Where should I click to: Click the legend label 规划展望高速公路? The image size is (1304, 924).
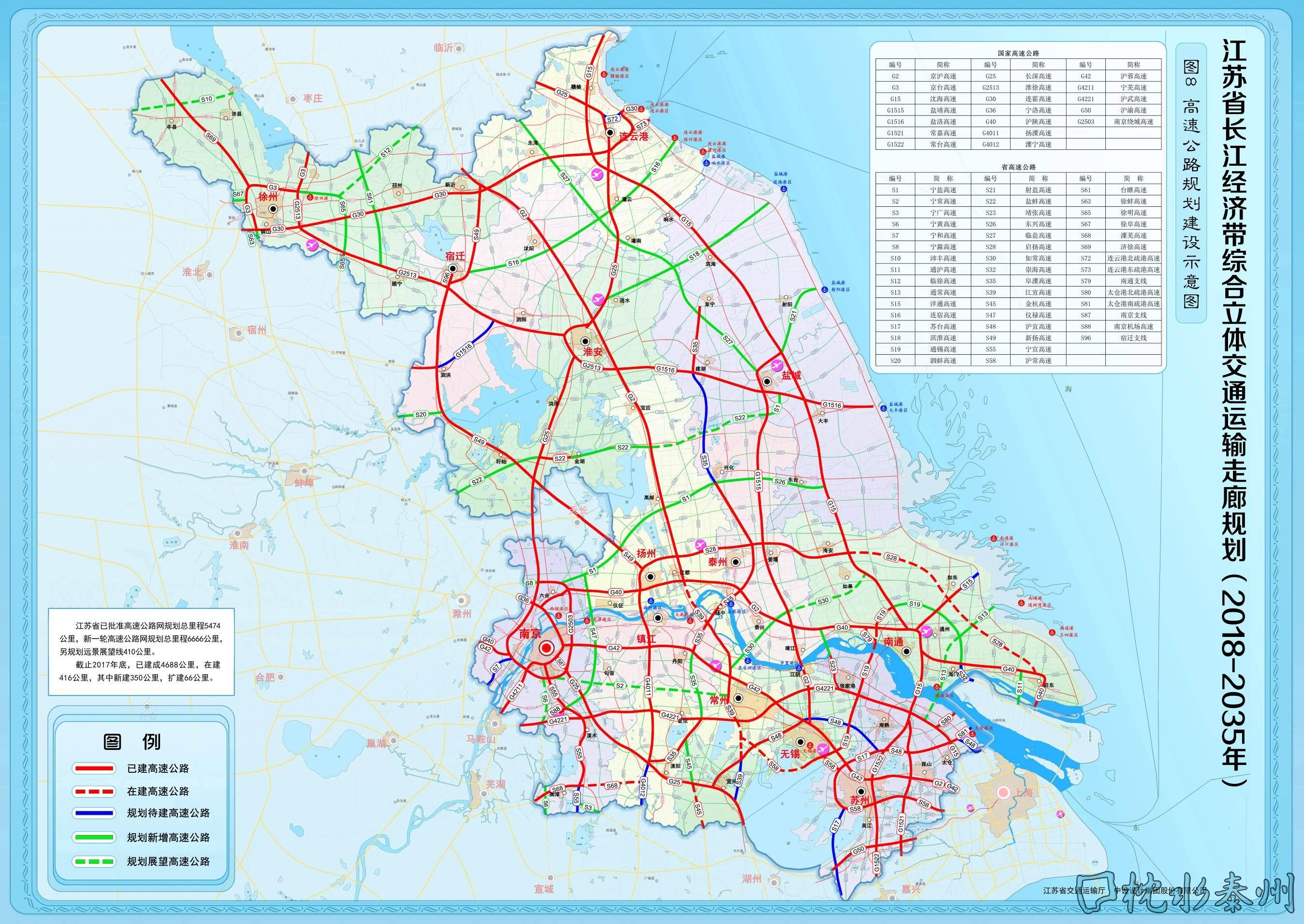pos(168,861)
